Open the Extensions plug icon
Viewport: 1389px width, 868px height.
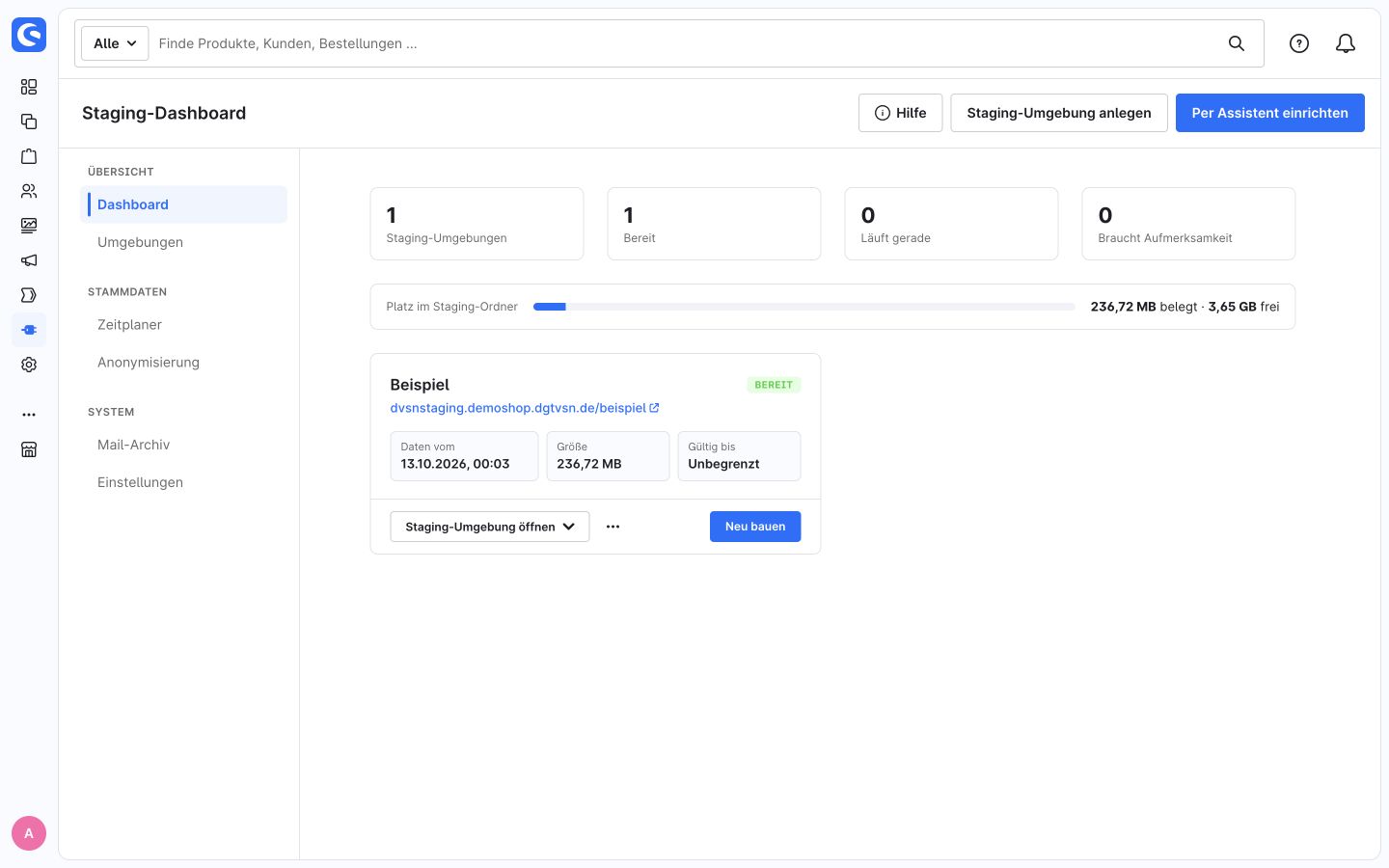tap(29, 330)
